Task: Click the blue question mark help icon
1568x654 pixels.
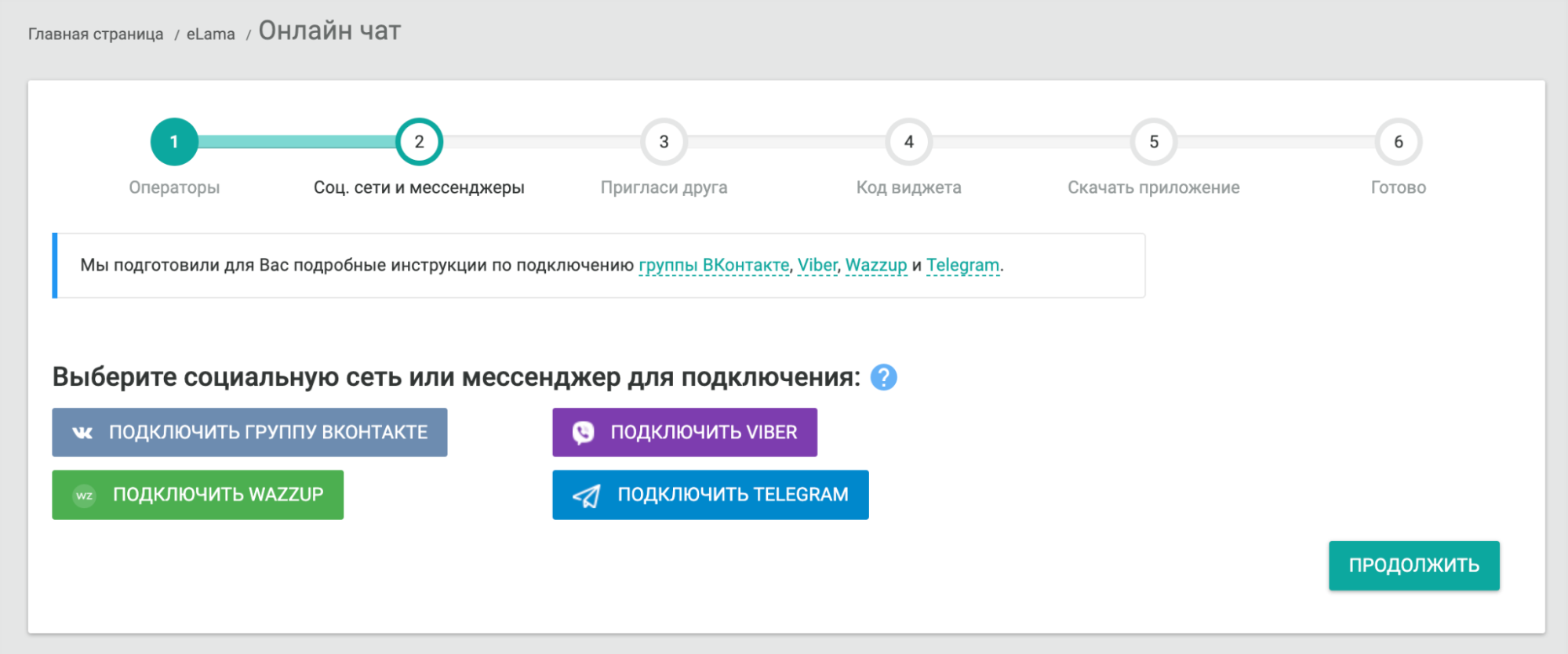Action: click(883, 377)
